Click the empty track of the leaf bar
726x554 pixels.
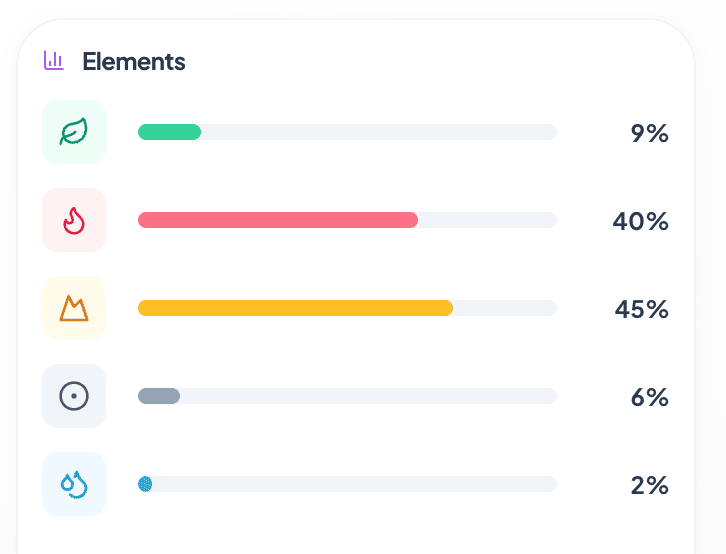point(380,132)
